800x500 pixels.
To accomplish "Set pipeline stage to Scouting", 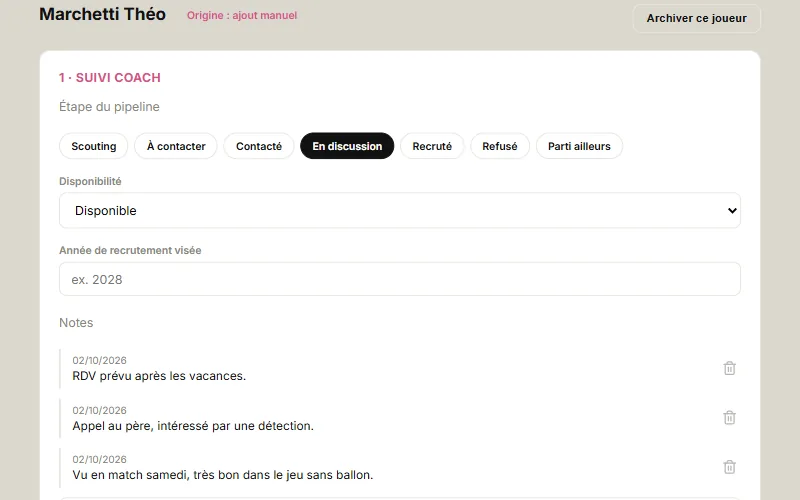I will tap(94, 146).
